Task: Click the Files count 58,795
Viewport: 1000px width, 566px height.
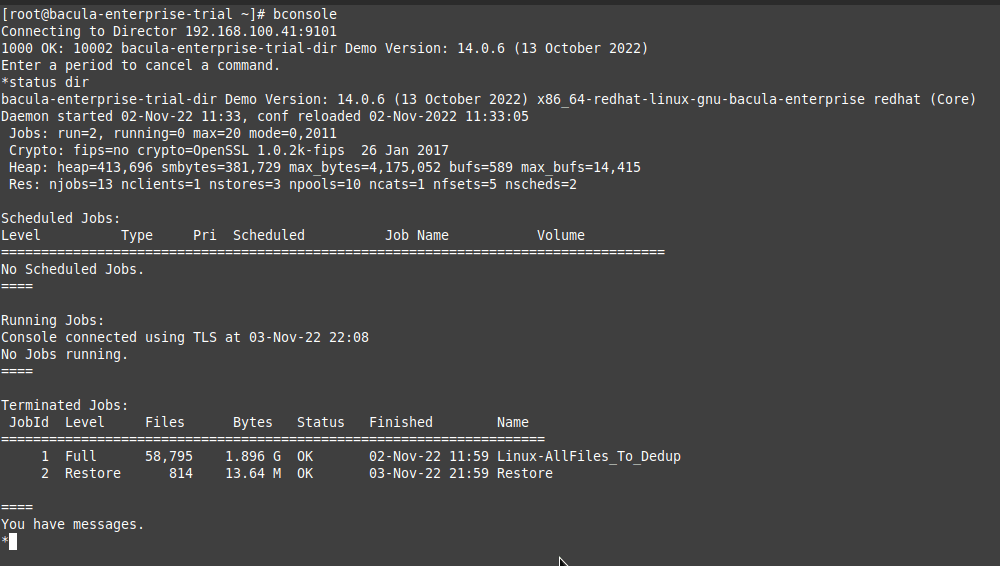Action: point(168,456)
